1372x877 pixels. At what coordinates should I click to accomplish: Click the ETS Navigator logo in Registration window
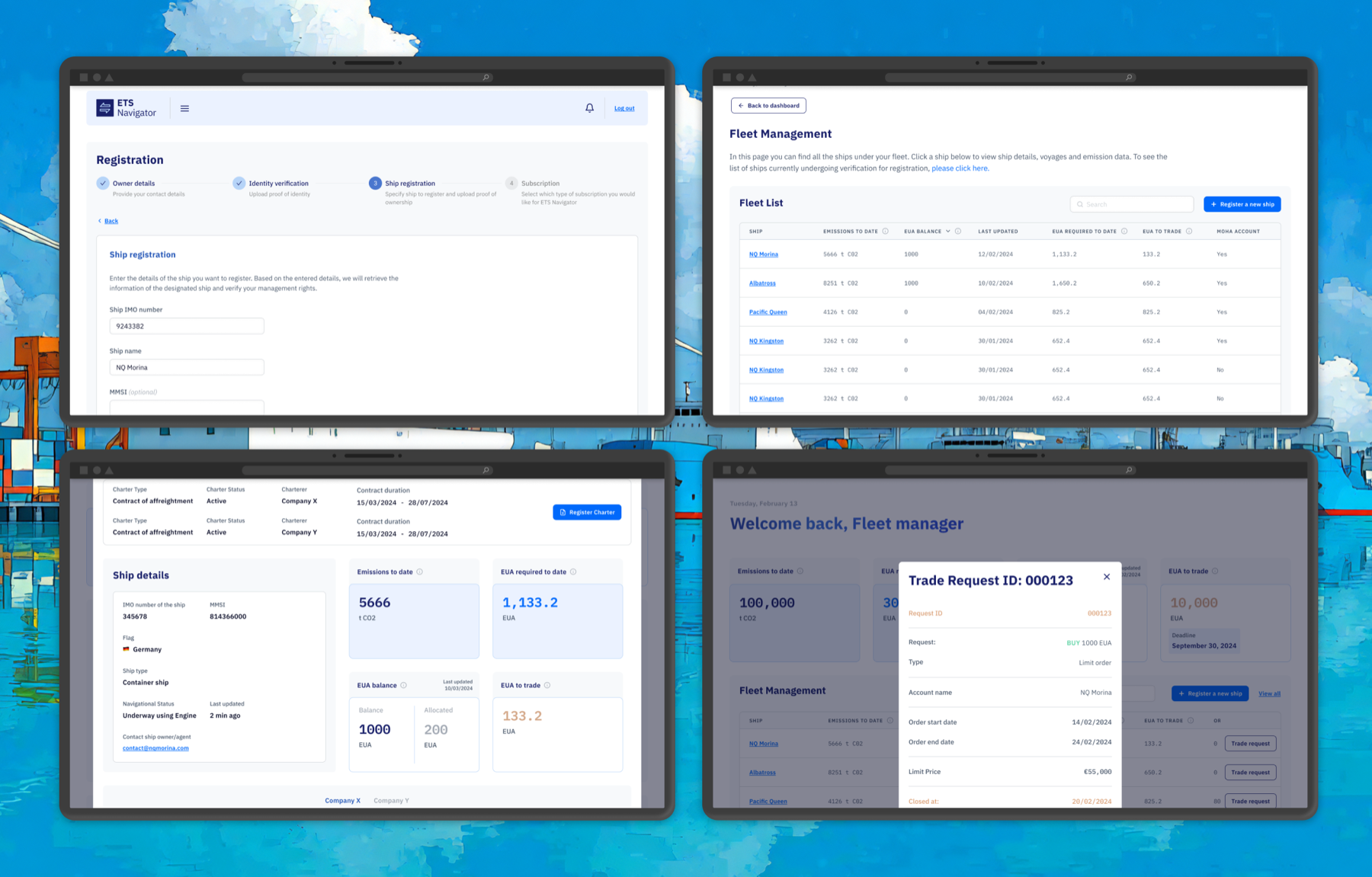click(126, 108)
